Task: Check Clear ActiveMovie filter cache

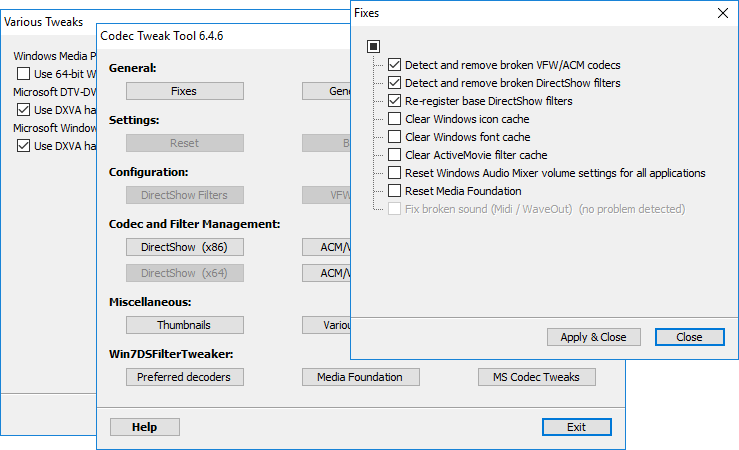Action: pyautogui.click(x=394, y=155)
